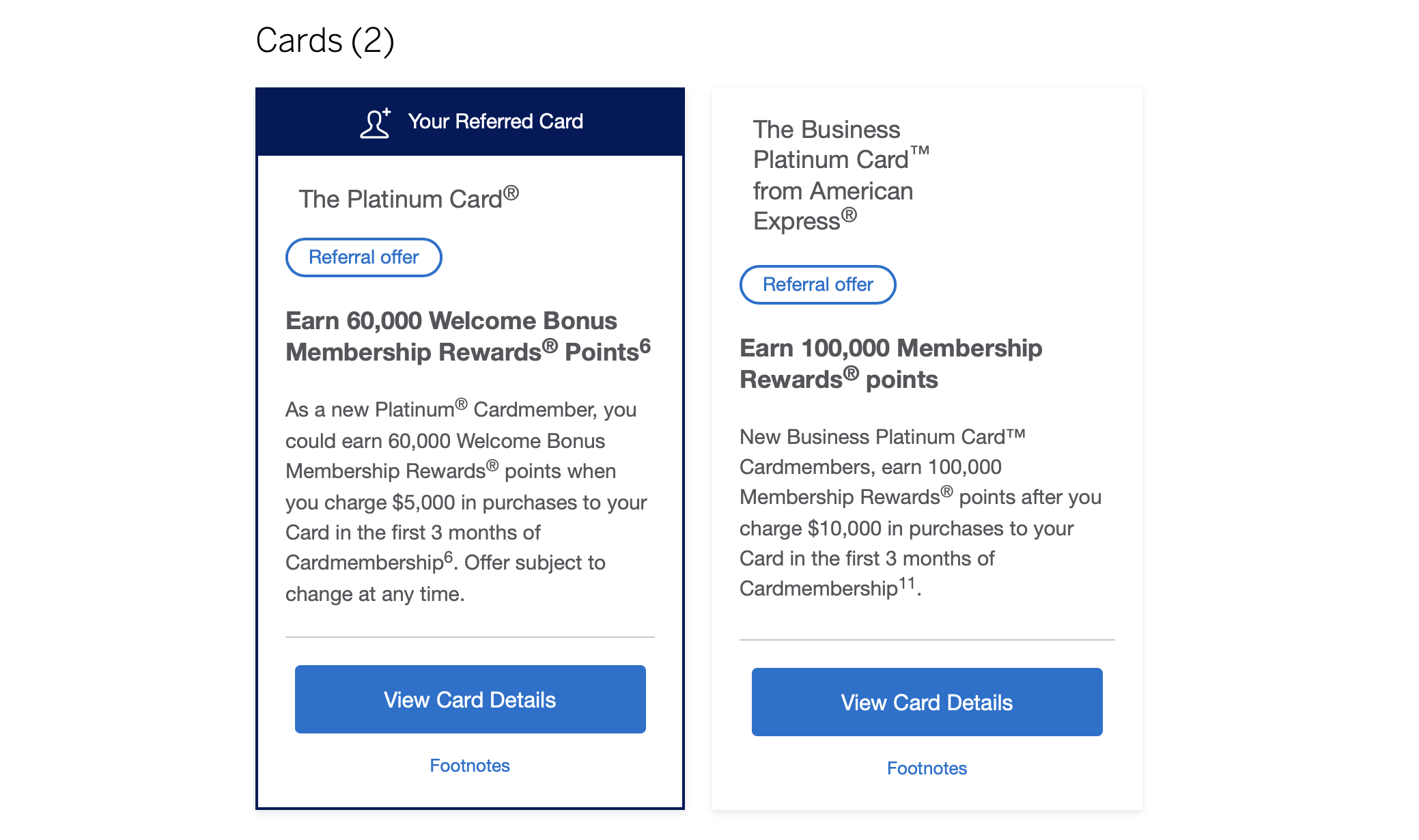Image resolution: width=1419 pixels, height=840 pixels.
Task: Open Footnotes under Business Platinum Card
Action: click(x=927, y=768)
